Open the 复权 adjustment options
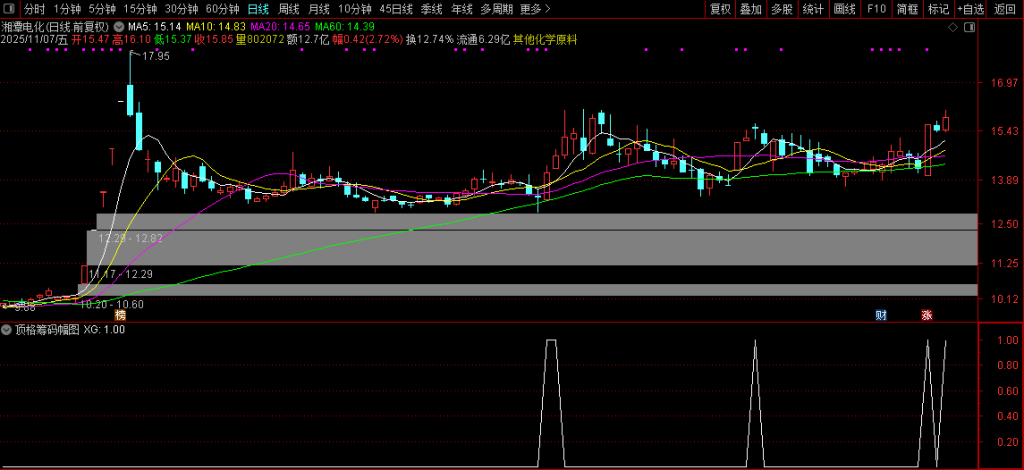The height and width of the screenshot is (470, 1024). tap(720, 9)
